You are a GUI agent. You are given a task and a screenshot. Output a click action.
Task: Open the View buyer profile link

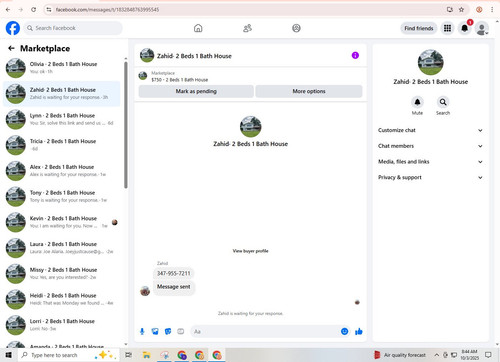(x=250, y=251)
